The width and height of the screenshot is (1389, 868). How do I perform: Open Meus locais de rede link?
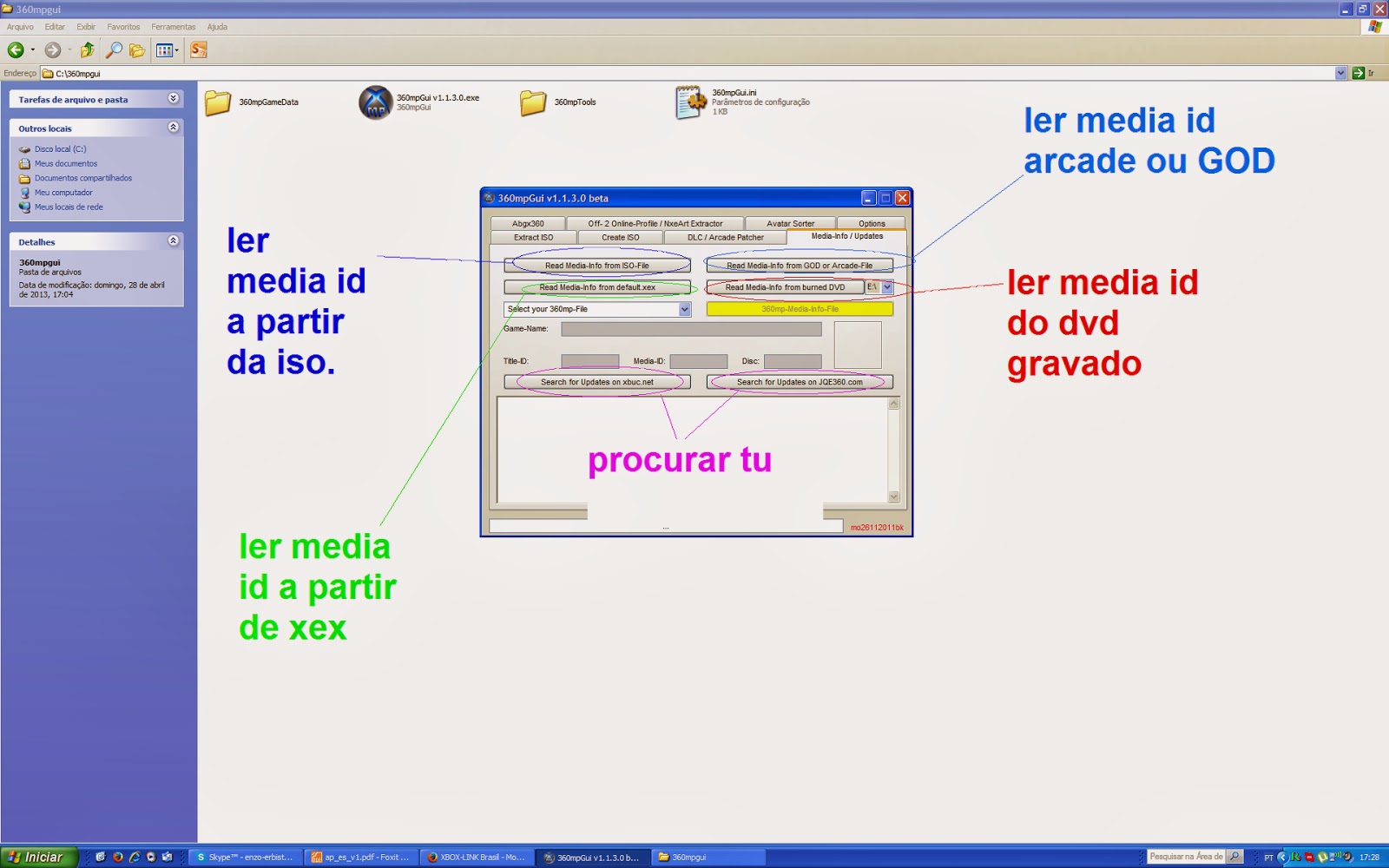tap(69, 207)
